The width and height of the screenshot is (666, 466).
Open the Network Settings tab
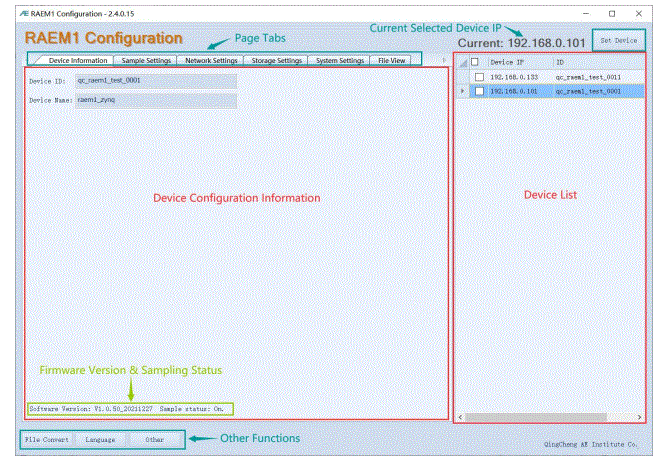point(211,60)
